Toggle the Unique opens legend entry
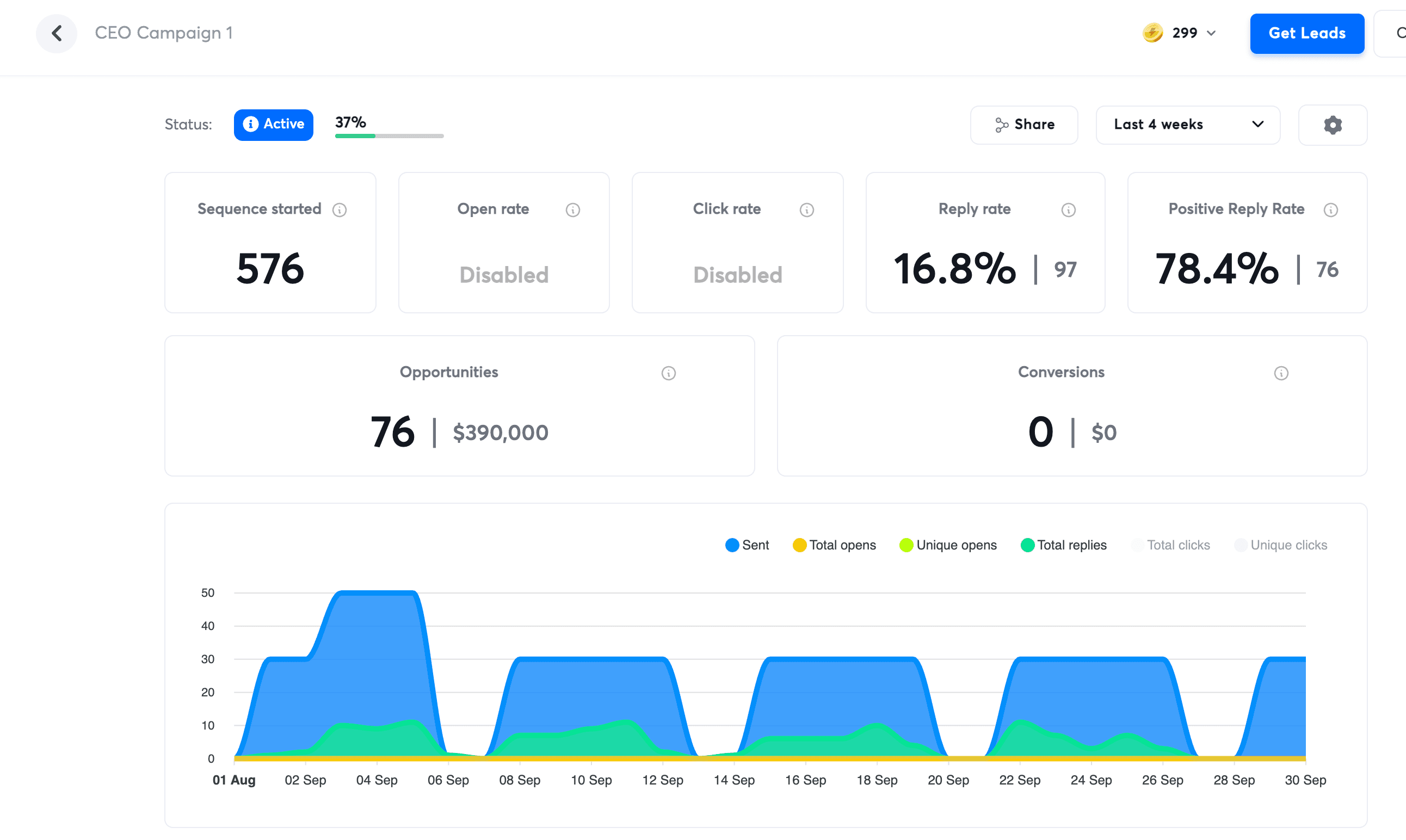The image size is (1406, 840). (x=948, y=545)
